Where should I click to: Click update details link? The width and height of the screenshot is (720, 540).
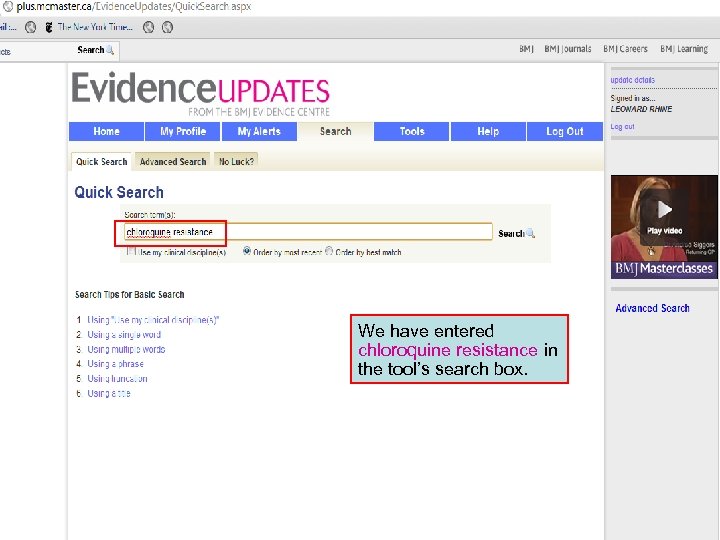coord(632,80)
